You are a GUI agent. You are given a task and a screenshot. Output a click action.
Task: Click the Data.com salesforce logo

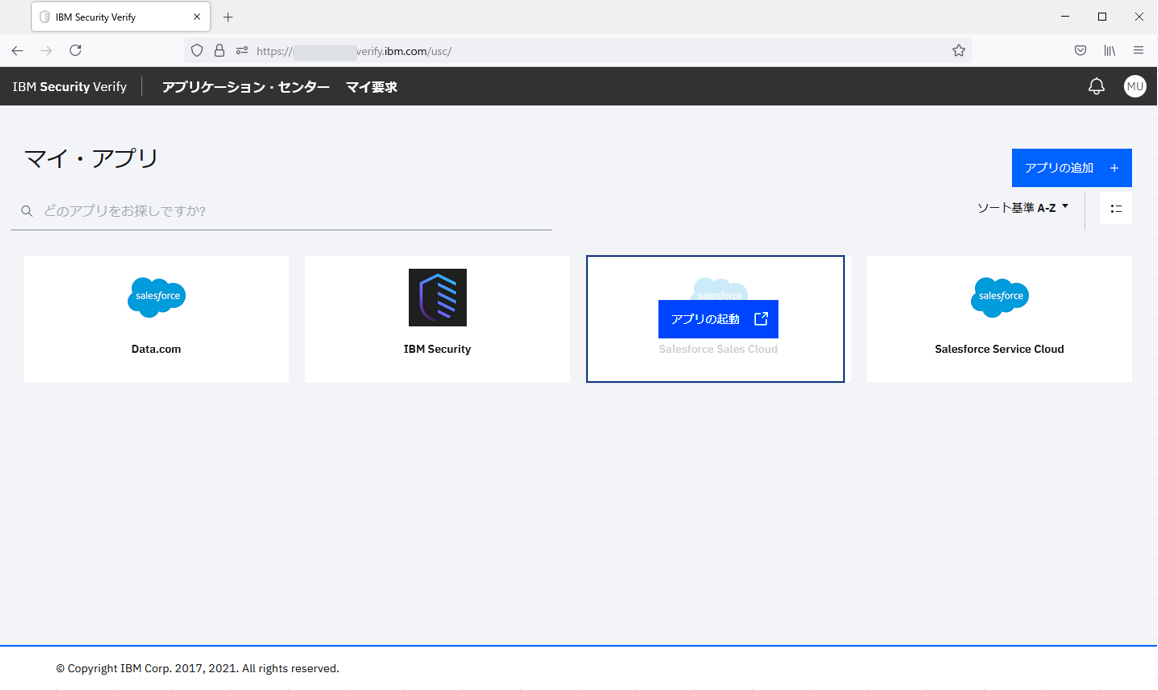click(x=157, y=297)
